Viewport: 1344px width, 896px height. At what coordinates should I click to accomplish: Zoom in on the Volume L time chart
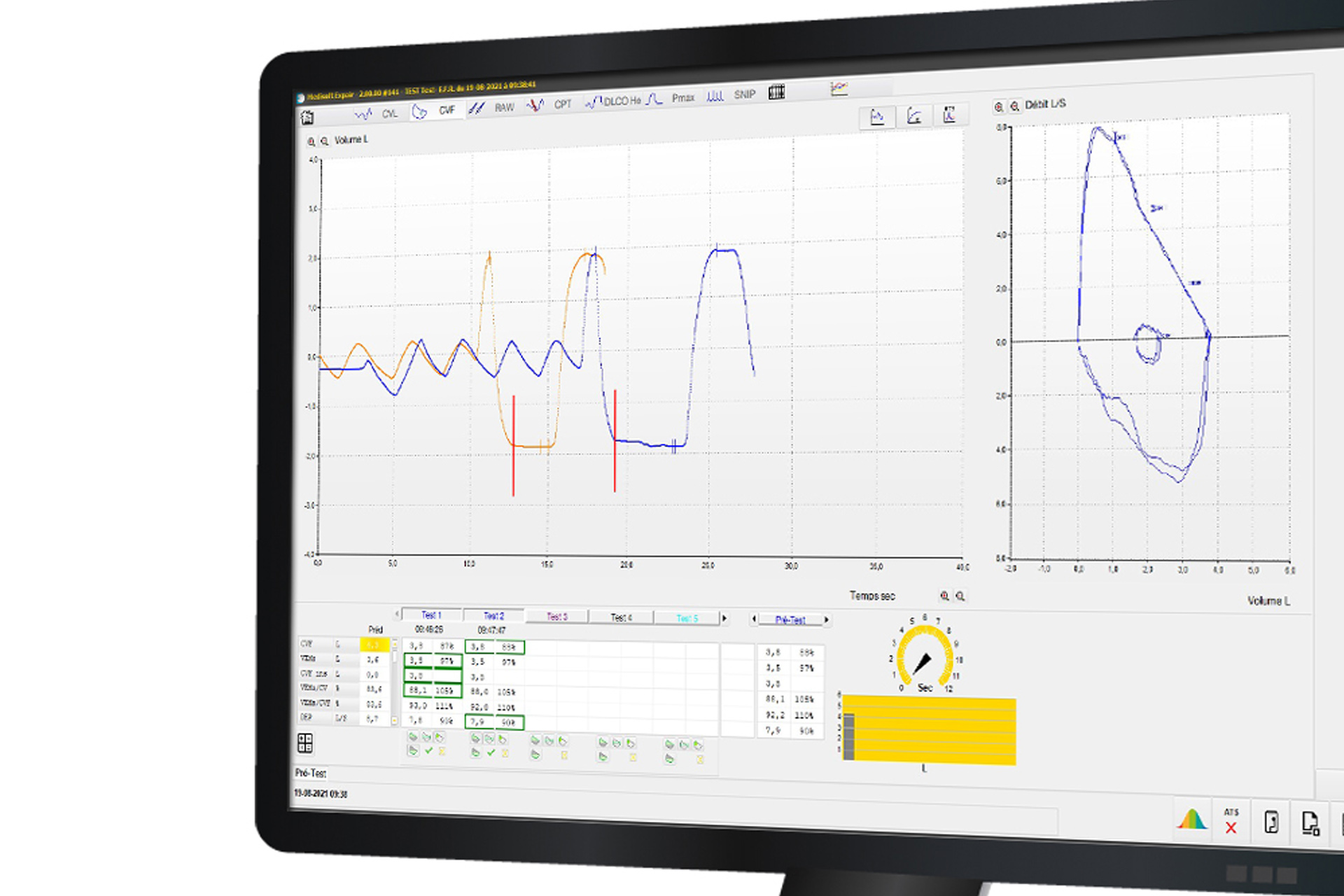tap(311, 141)
